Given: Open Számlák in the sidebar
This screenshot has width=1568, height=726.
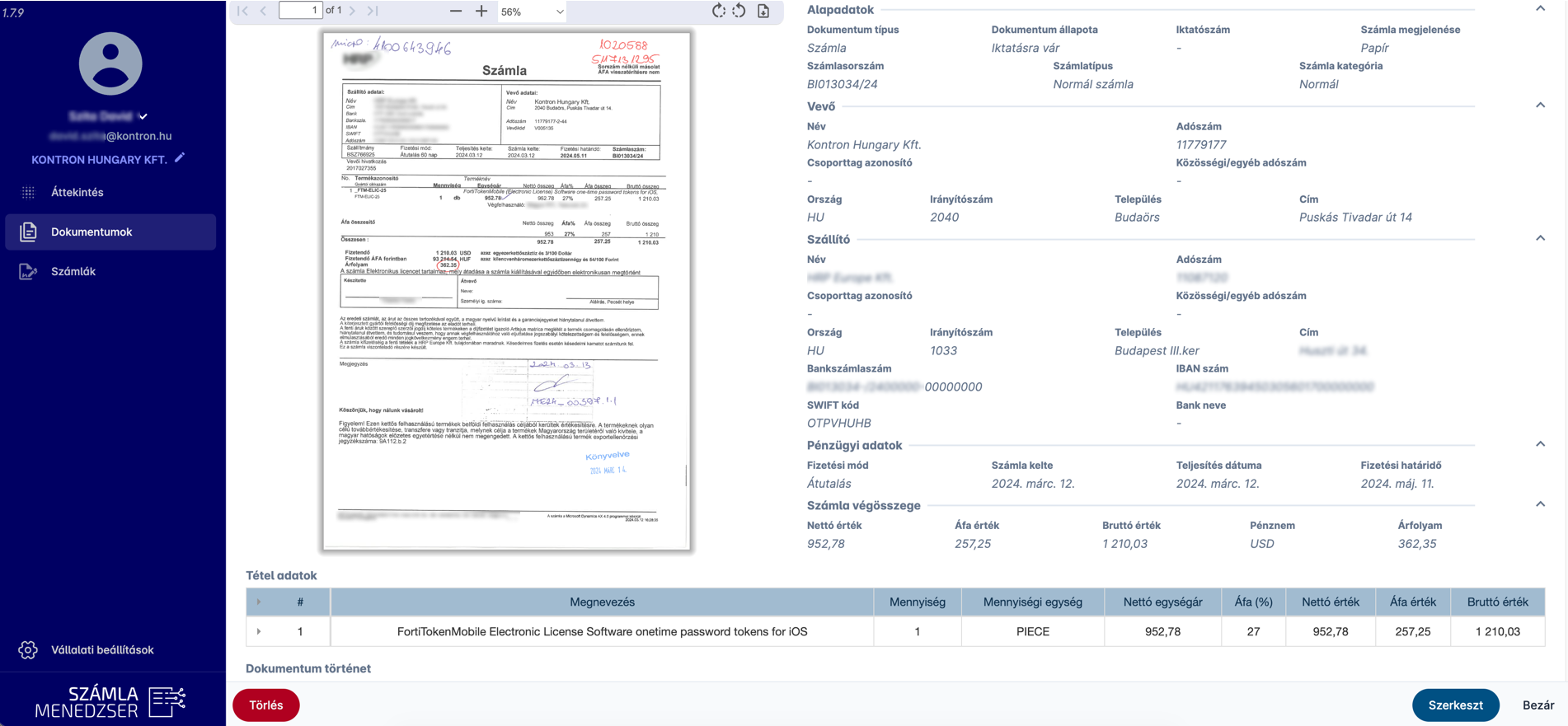Looking at the screenshot, I should (x=73, y=271).
